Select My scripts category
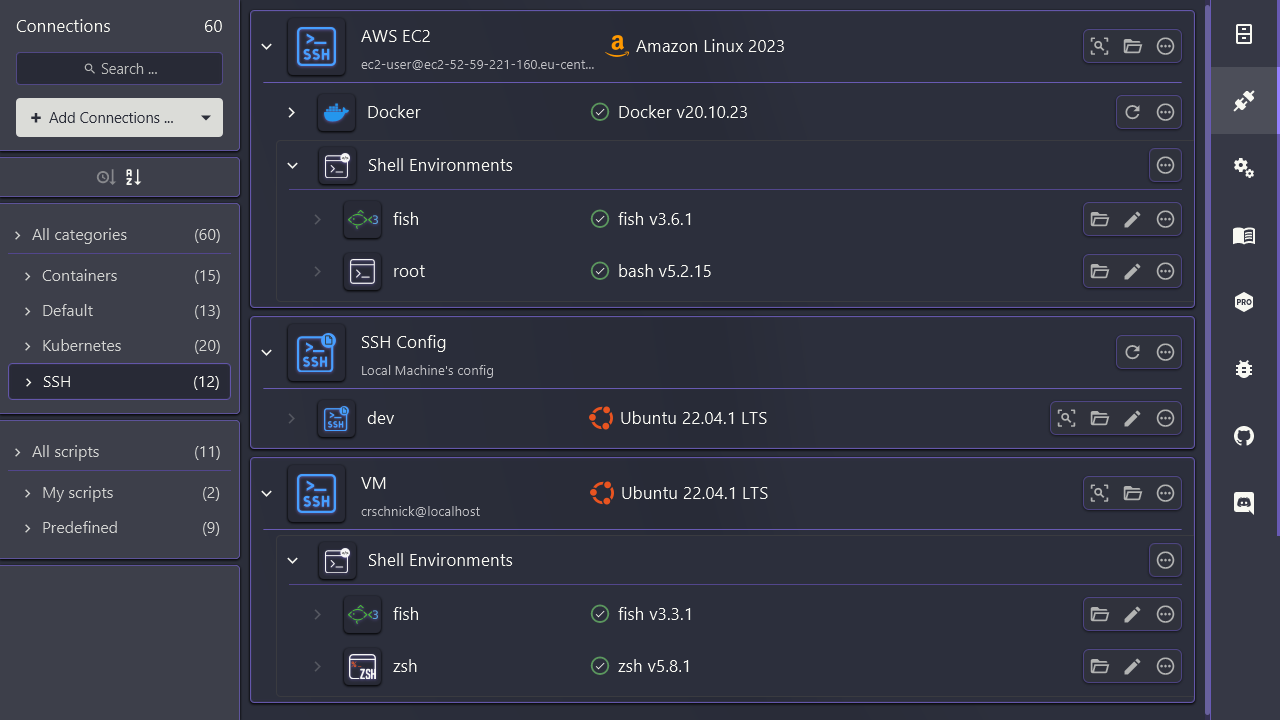 [119, 493]
